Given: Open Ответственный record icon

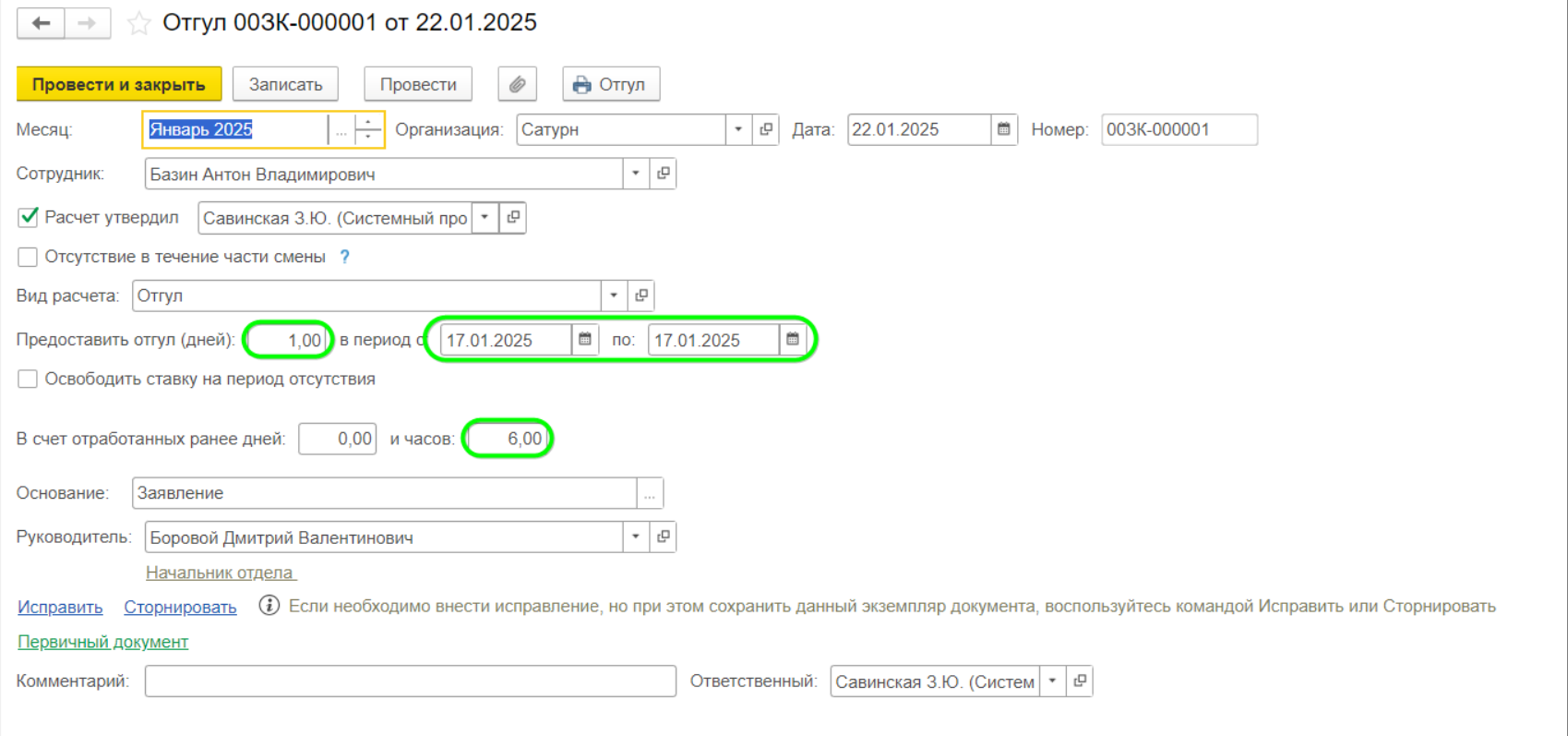Looking at the screenshot, I should pyautogui.click(x=1080, y=682).
